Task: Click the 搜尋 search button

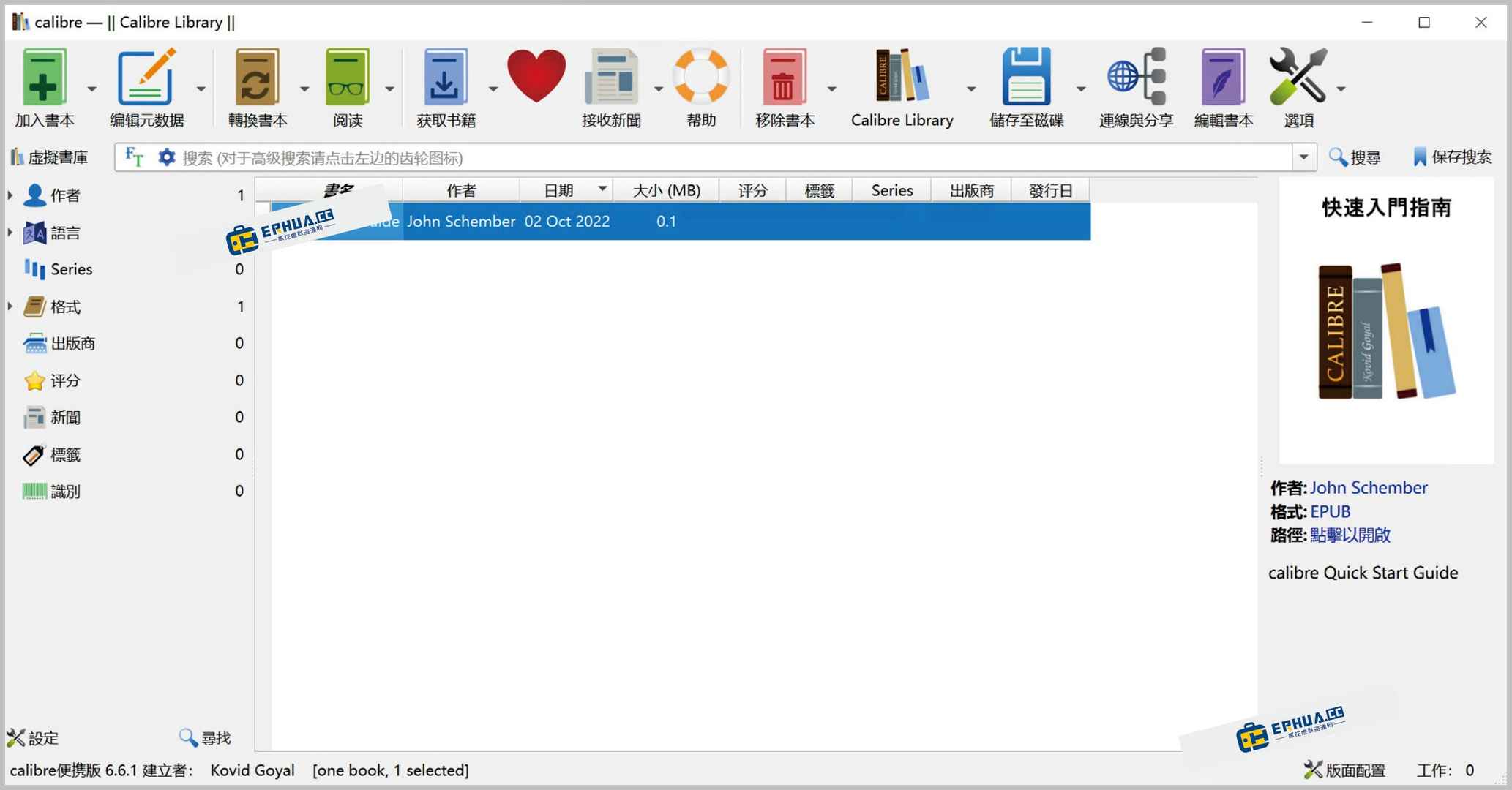Action: click(1355, 157)
